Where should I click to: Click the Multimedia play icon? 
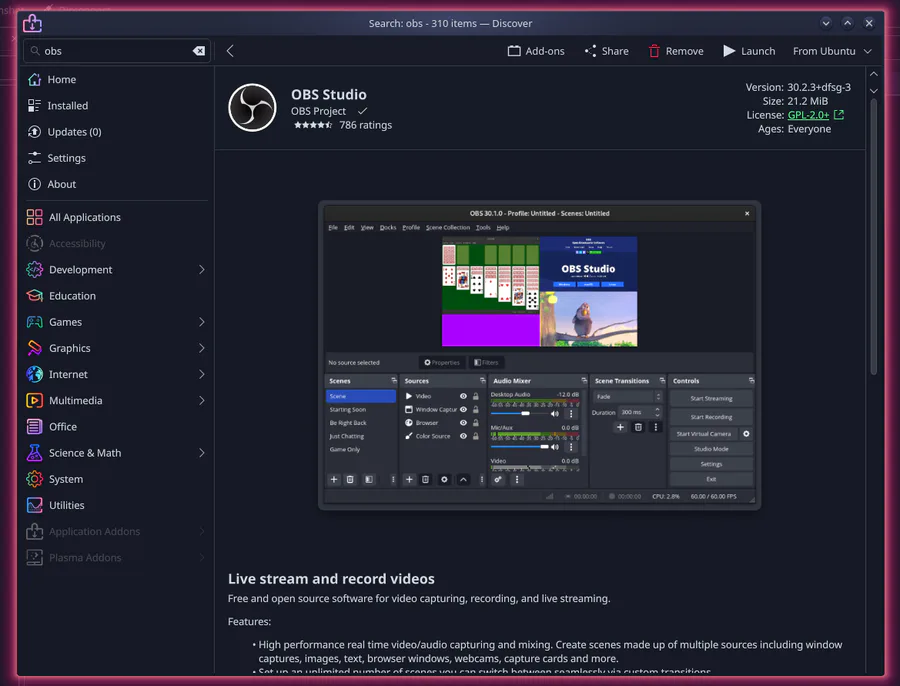click(x=34, y=401)
